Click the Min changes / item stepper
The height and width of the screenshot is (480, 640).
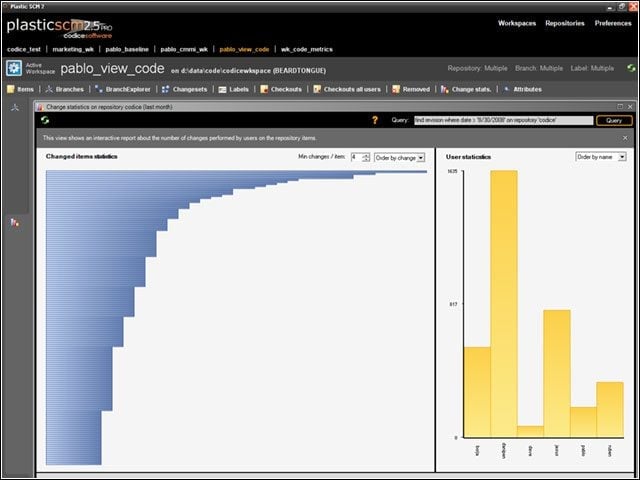(366, 158)
